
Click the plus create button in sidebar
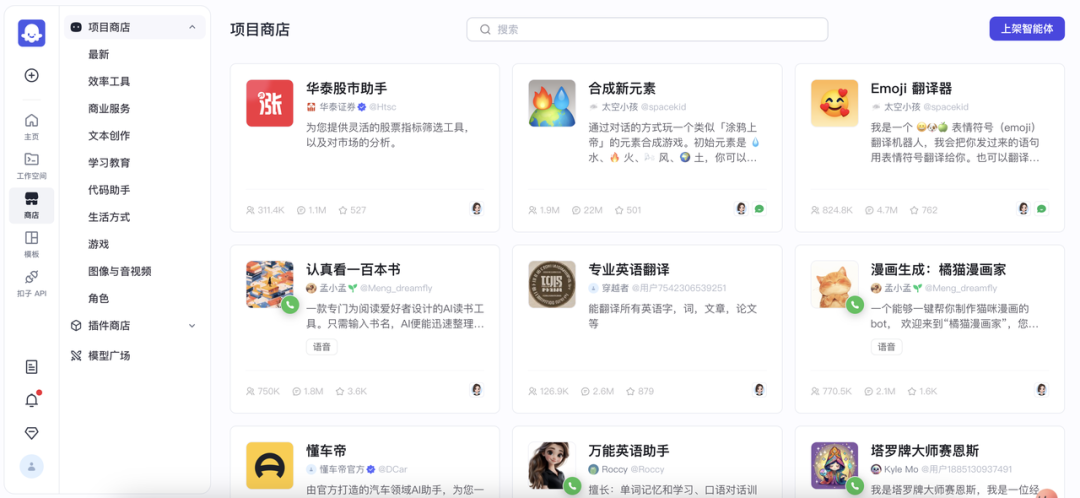[x=31, y=75]
